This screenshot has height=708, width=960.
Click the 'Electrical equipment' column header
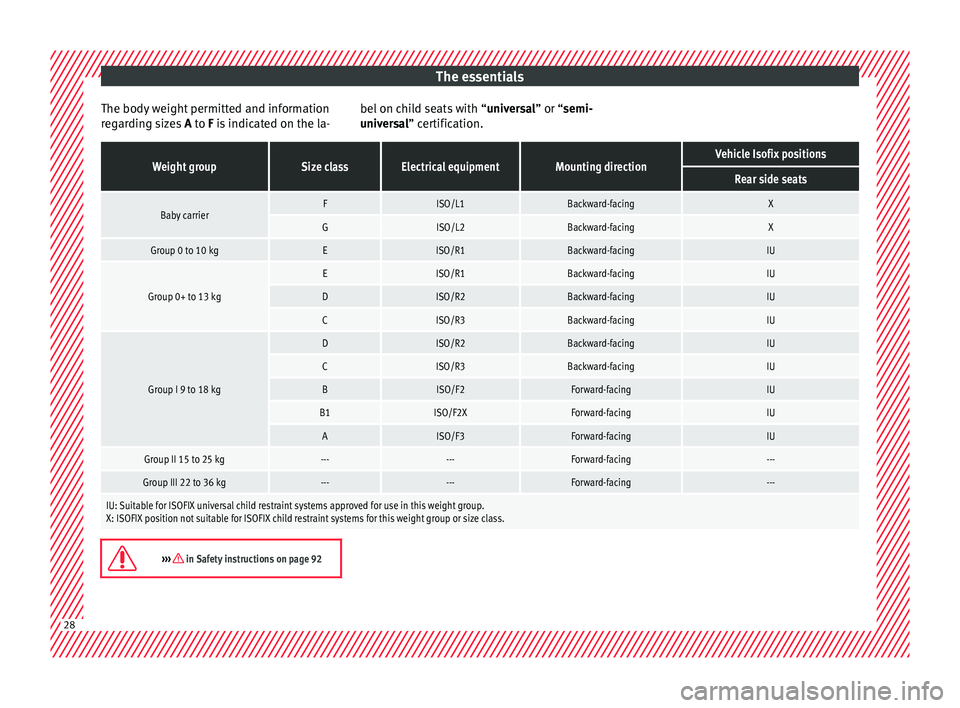(x=450, y=166)
